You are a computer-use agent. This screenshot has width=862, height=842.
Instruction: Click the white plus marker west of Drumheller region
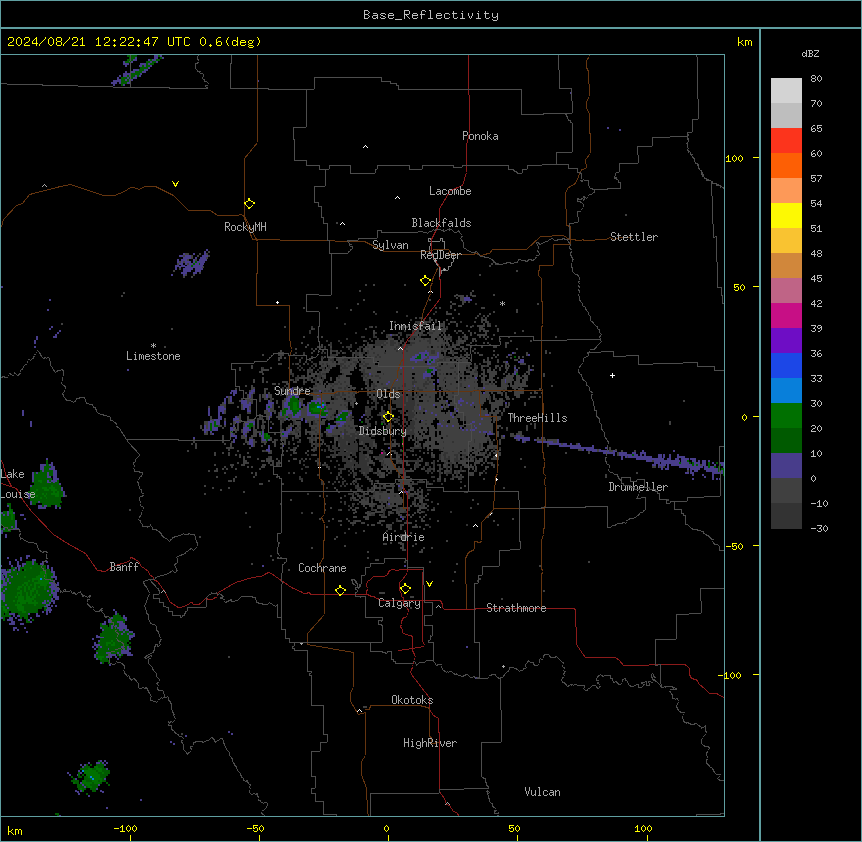click(612, 375)
